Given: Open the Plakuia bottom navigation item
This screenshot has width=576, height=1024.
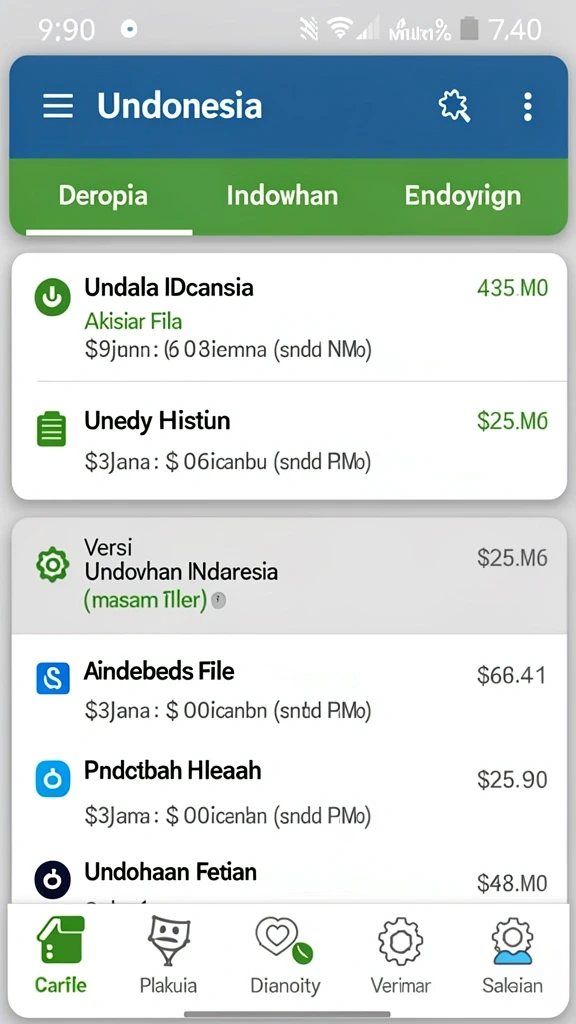Looking at the screenshot, I should 168,954.
